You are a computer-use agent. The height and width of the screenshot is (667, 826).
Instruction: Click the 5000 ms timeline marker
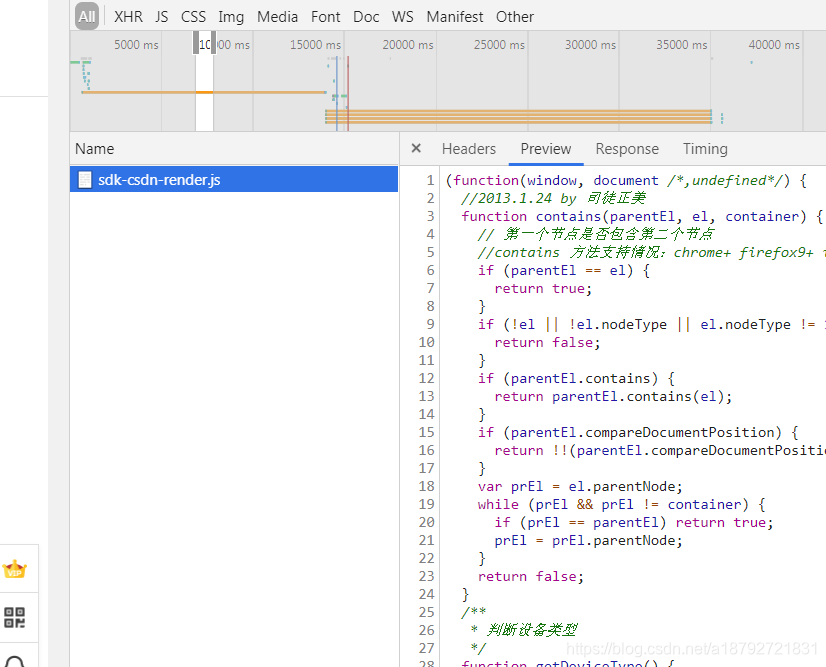pyautogui.click(x=136, y=45)
